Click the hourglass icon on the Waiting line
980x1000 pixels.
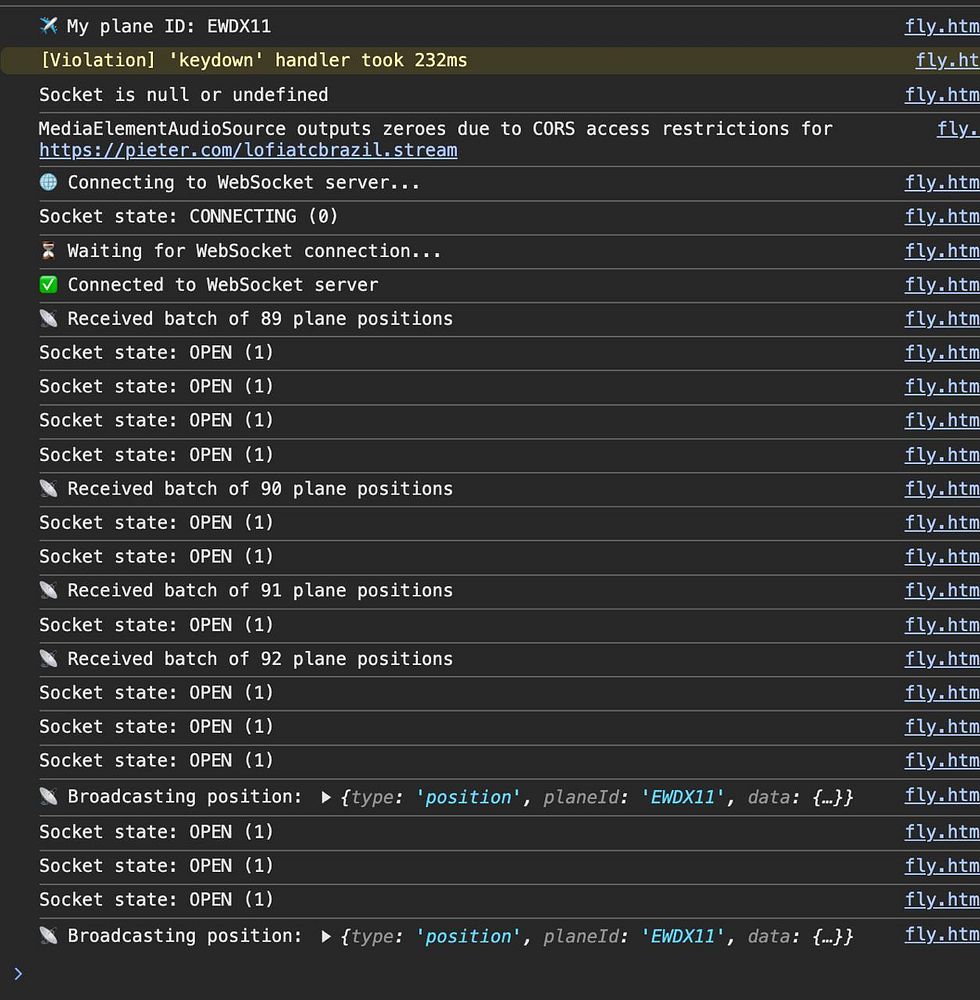[49, 251]
